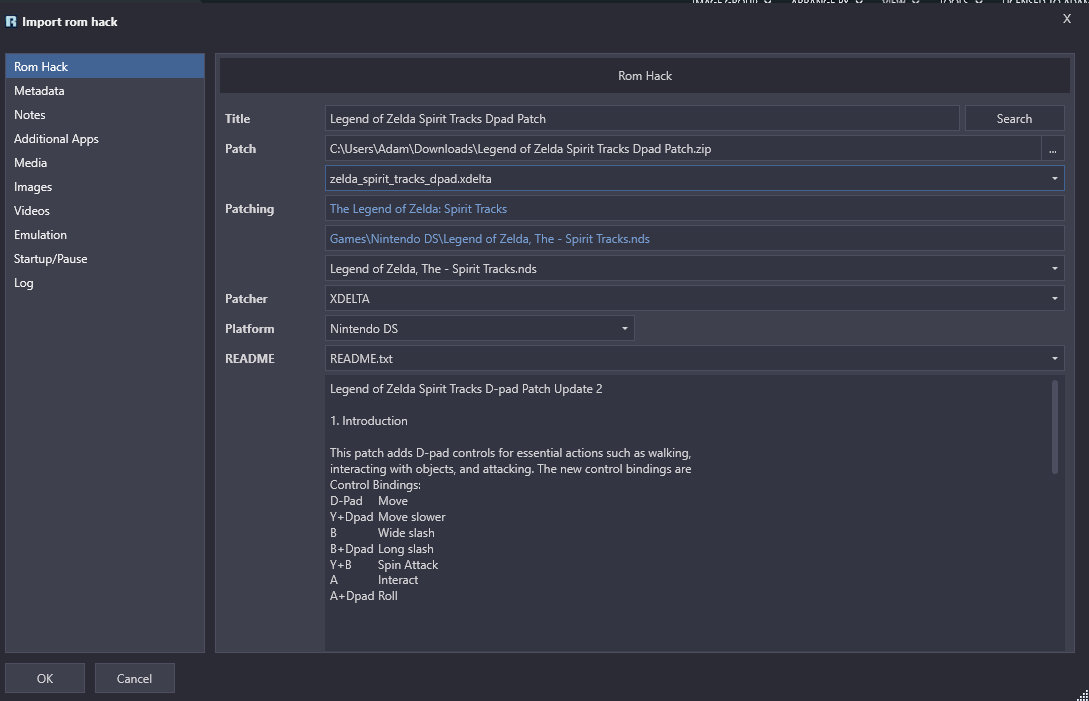Click the 'A+Dpad Roll' README line
1089x701 pixels.
tap(364, 596)
